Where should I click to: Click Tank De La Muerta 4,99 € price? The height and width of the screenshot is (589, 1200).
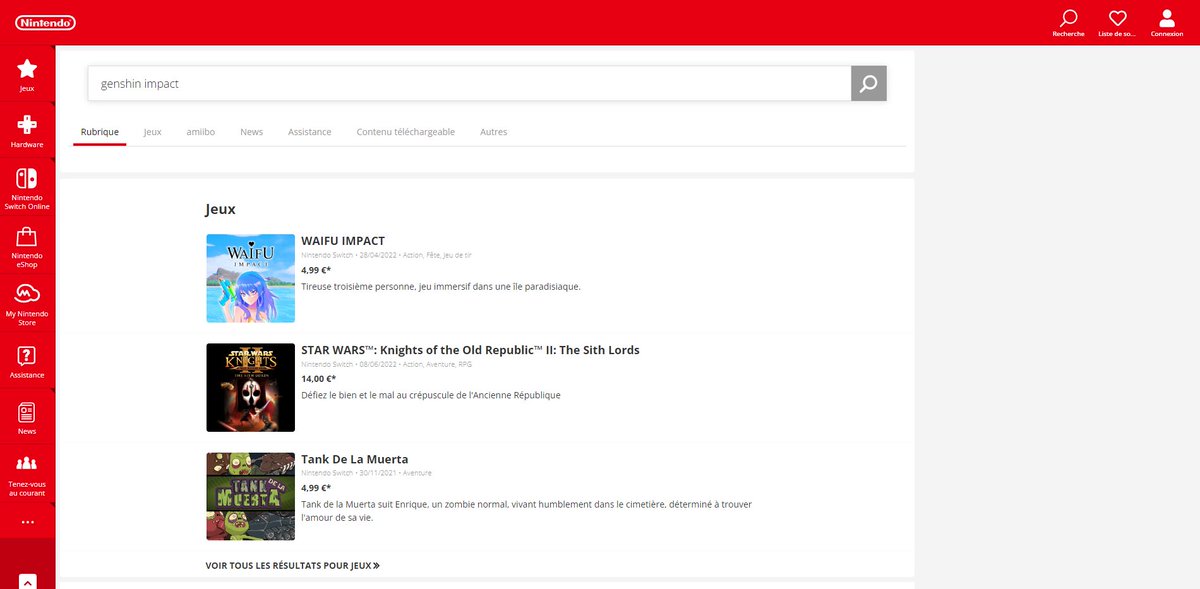(x=316, y=488)
